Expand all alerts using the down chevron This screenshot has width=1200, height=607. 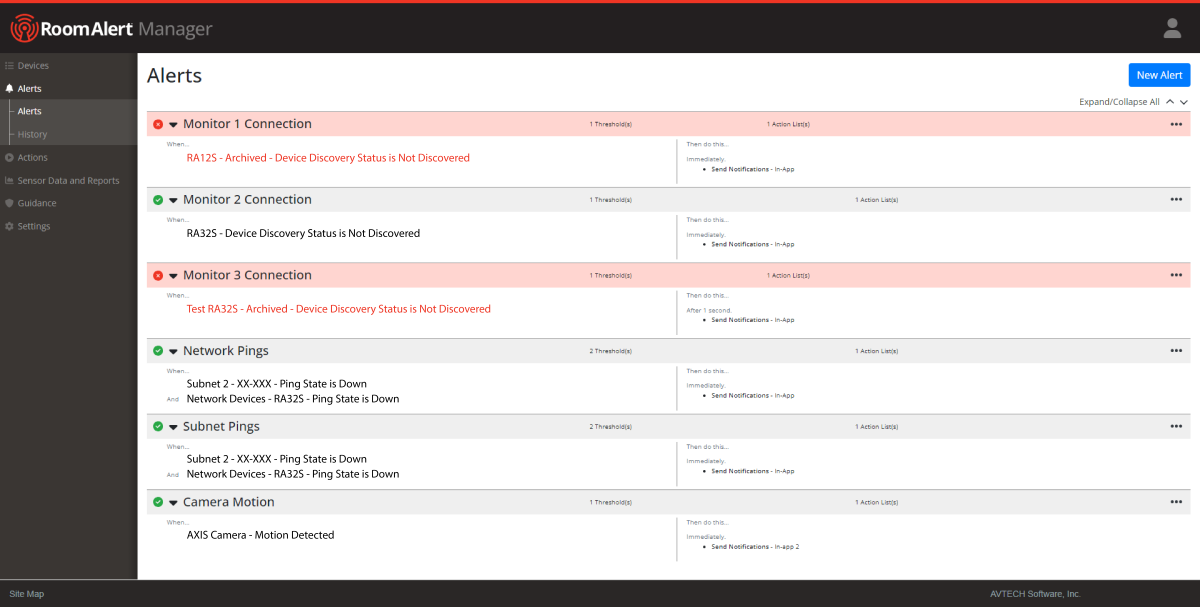pyautogui.click(x=1184, y=101)
